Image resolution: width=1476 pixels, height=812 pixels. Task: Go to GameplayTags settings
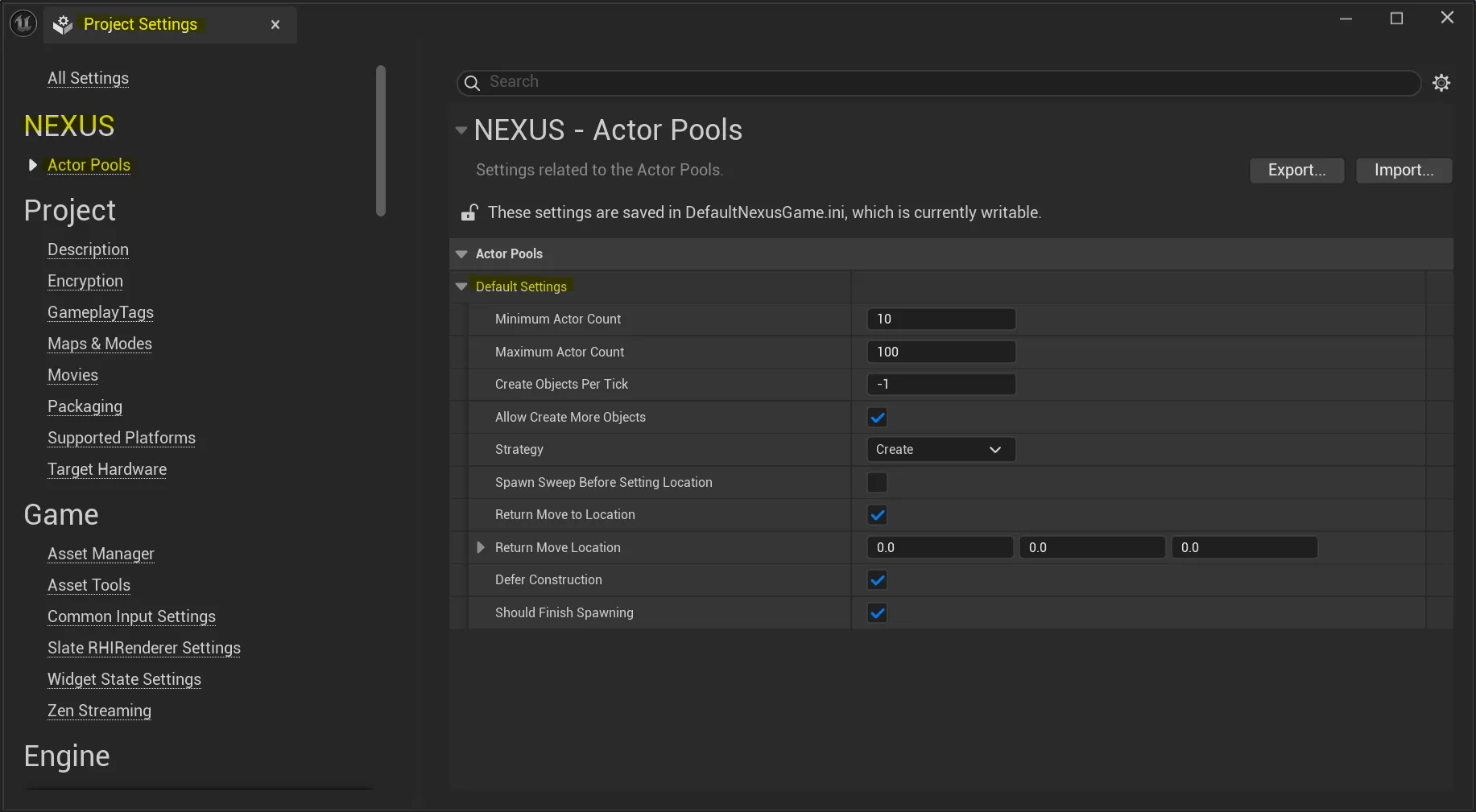(x=101, y=312)
